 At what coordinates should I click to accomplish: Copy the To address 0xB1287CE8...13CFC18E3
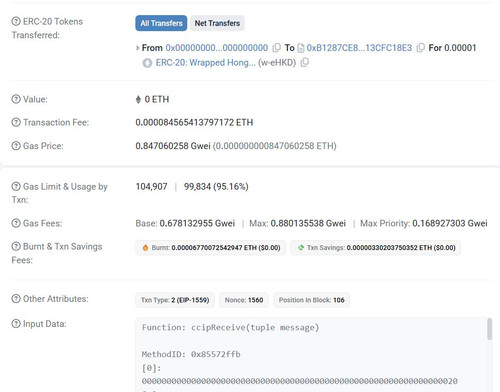click(x=421, y=48)
